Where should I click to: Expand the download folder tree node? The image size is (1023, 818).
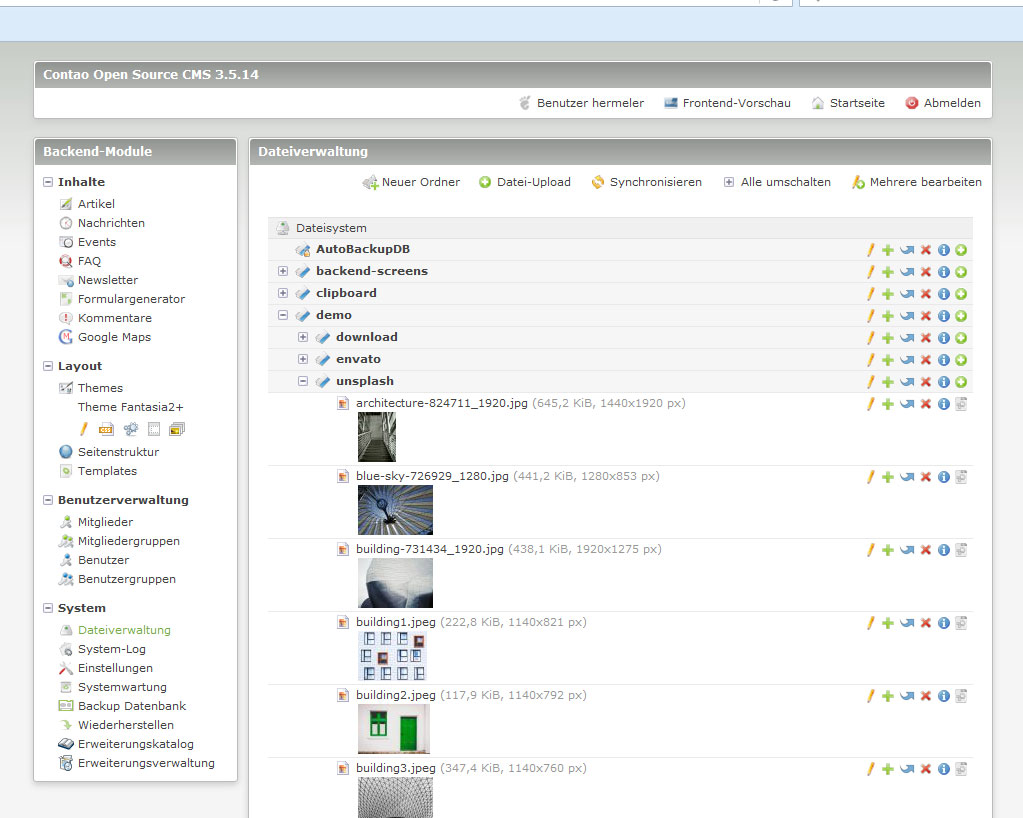303,337
